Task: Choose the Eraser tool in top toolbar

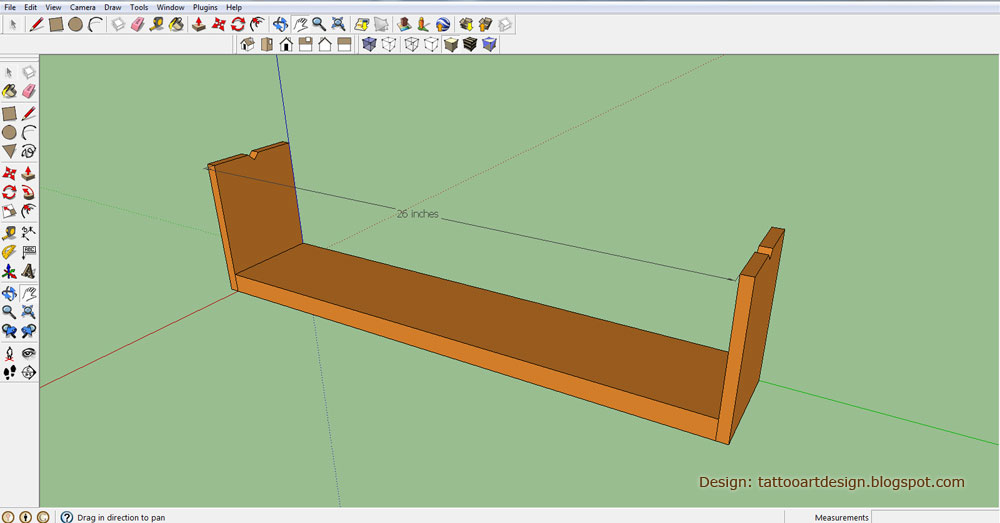Action: coord(138,24)
